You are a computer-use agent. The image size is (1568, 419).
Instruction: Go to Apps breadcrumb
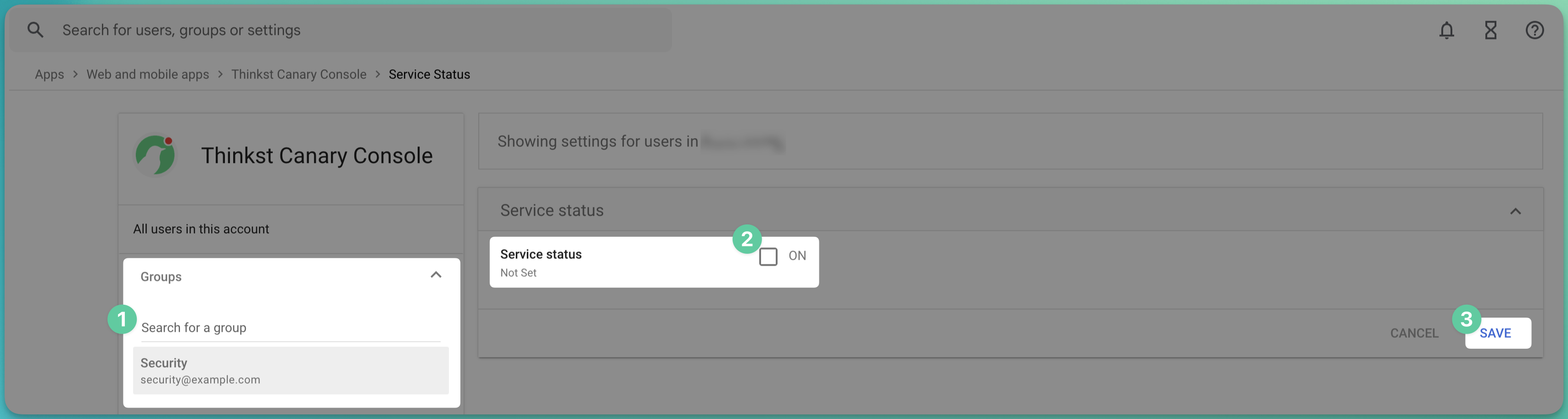(49, 74)
